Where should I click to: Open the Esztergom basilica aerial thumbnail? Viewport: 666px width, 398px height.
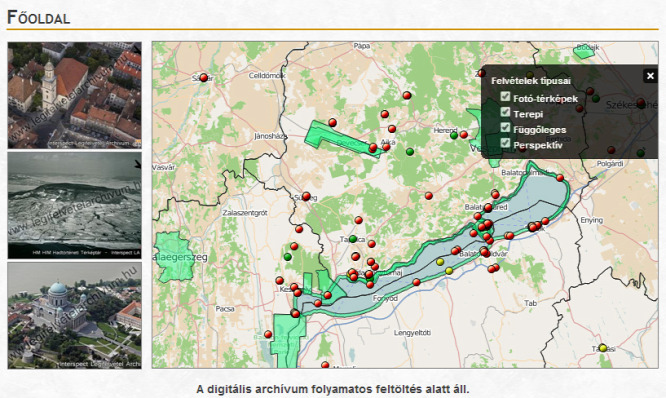tap(74, 316)
